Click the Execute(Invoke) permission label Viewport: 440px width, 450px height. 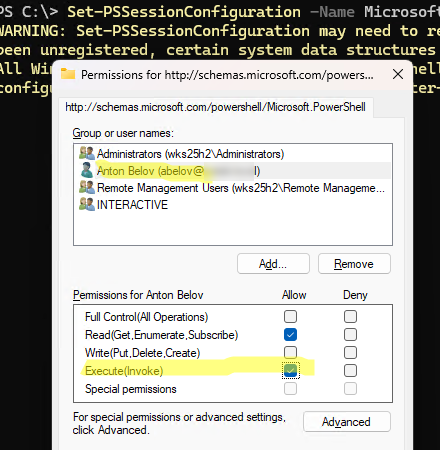point(124,371)
